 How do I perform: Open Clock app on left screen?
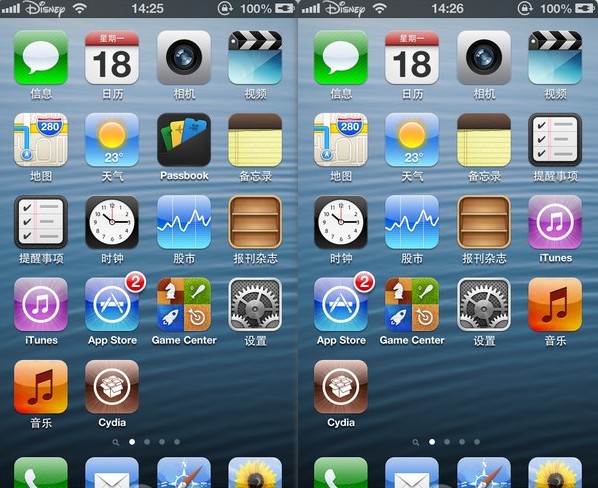(112, 222)
